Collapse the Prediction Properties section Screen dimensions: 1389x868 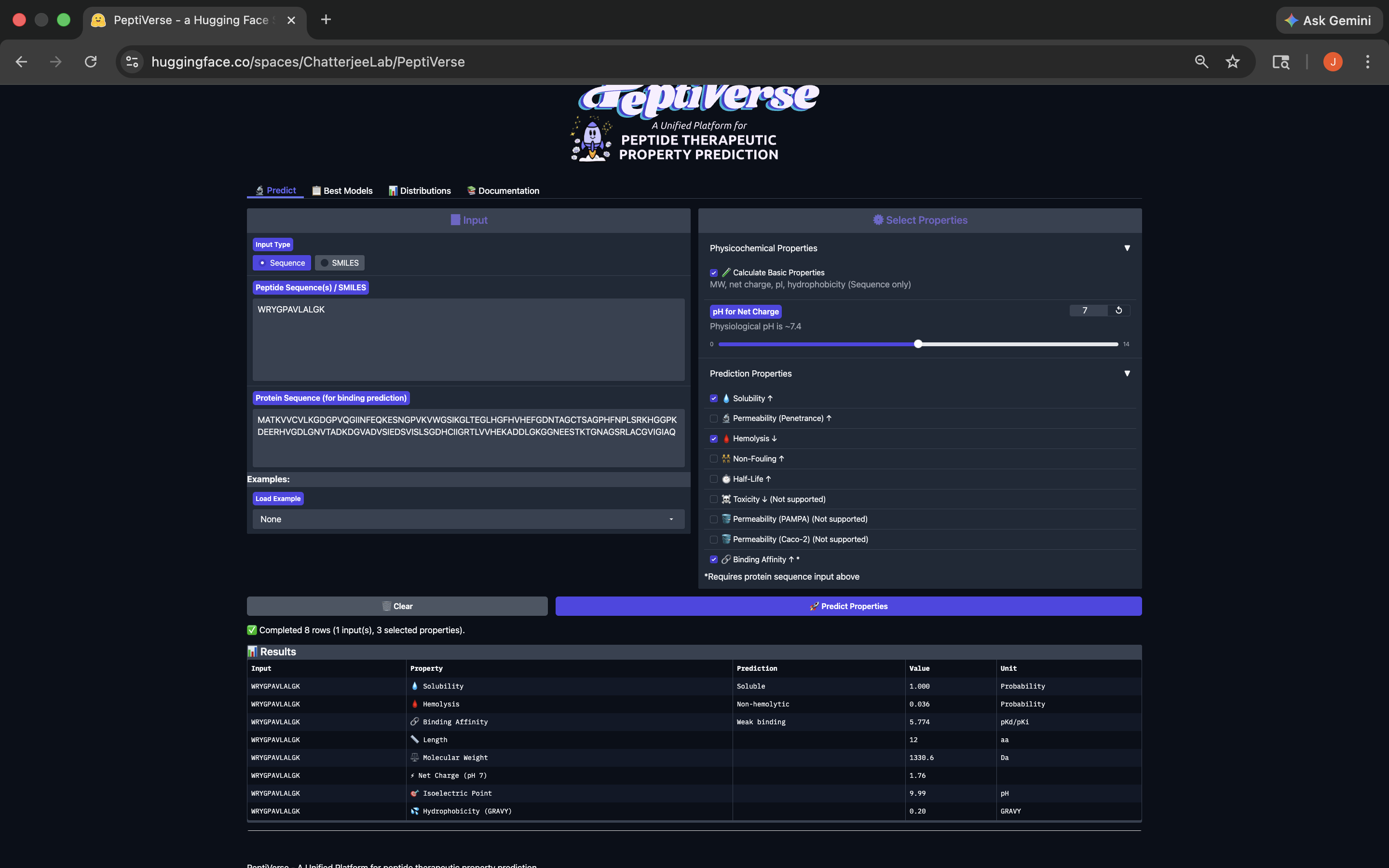coord(1127,373)
